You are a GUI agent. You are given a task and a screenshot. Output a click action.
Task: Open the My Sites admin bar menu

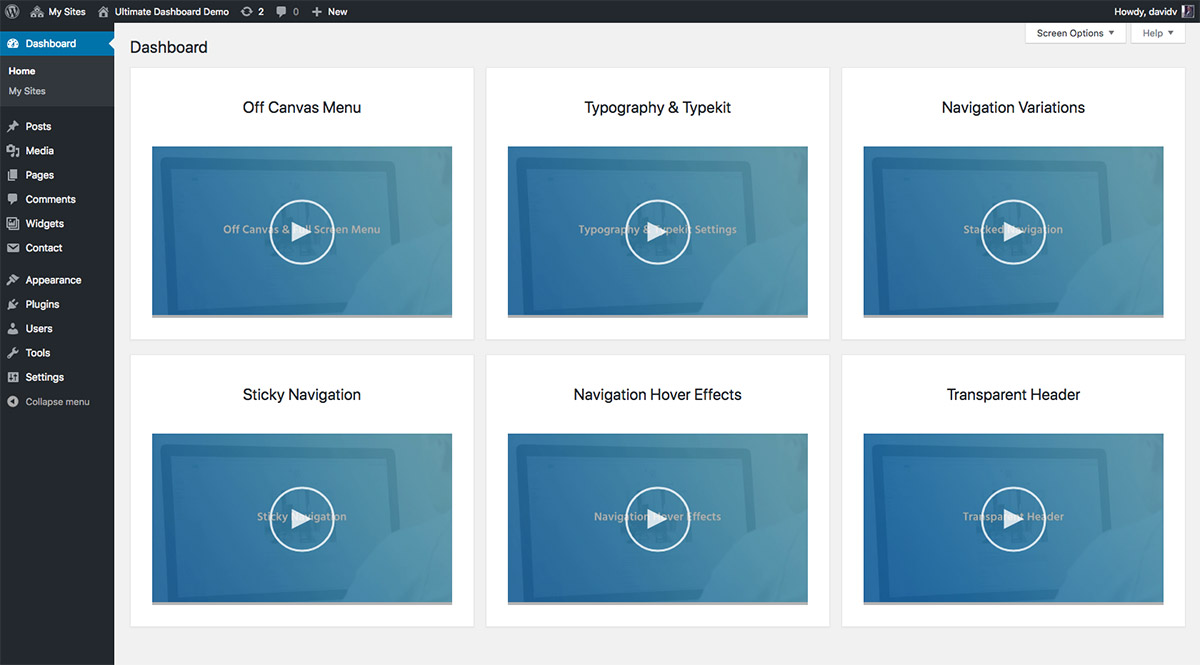click(57, 11)
